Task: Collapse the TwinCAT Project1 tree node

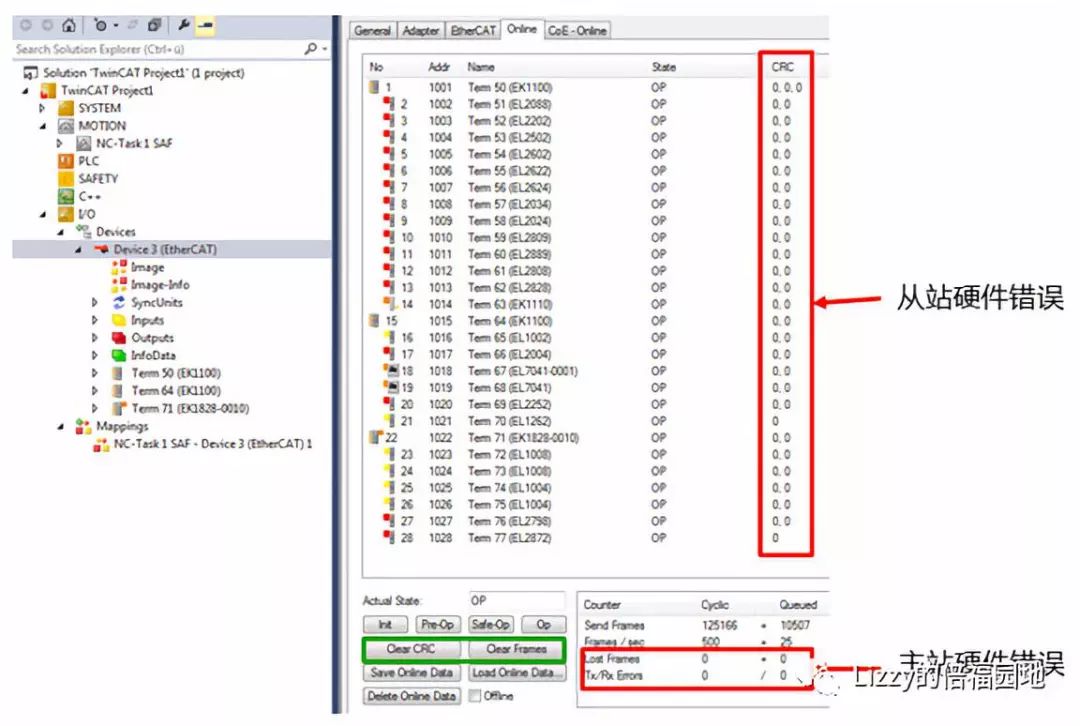Action: [x=25, y=90]
